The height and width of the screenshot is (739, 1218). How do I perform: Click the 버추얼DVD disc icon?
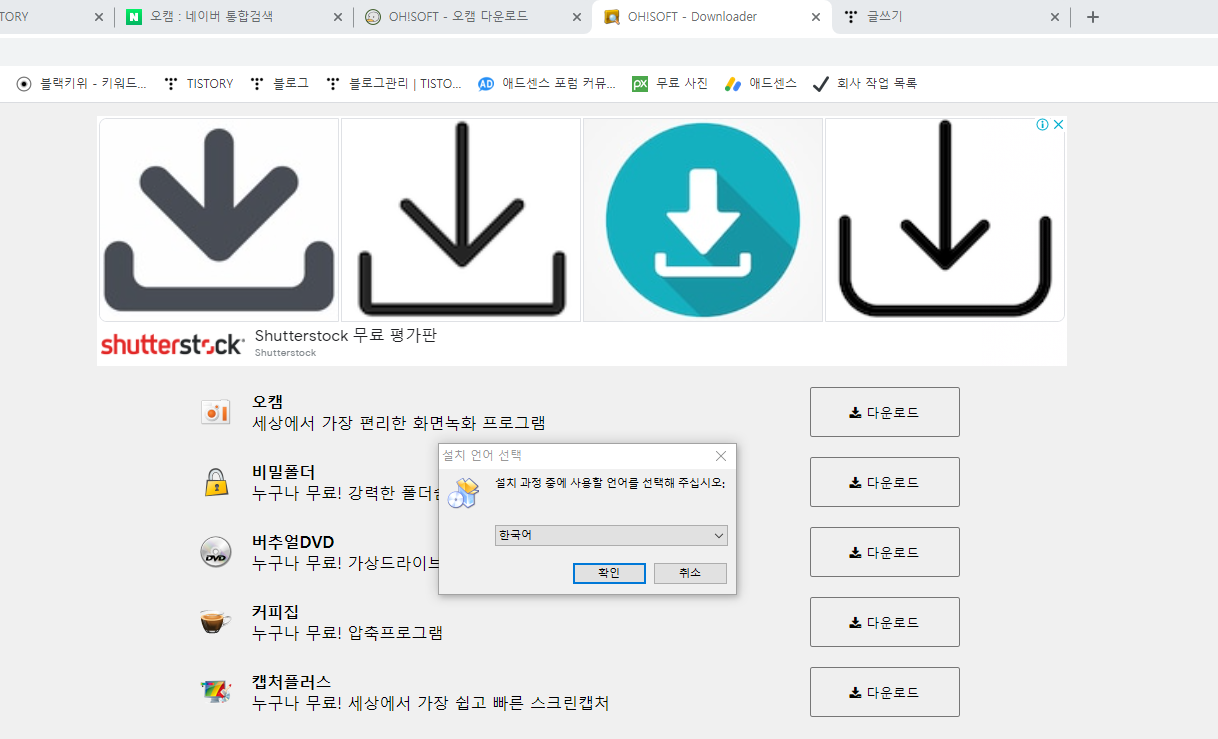click(215, 552)
